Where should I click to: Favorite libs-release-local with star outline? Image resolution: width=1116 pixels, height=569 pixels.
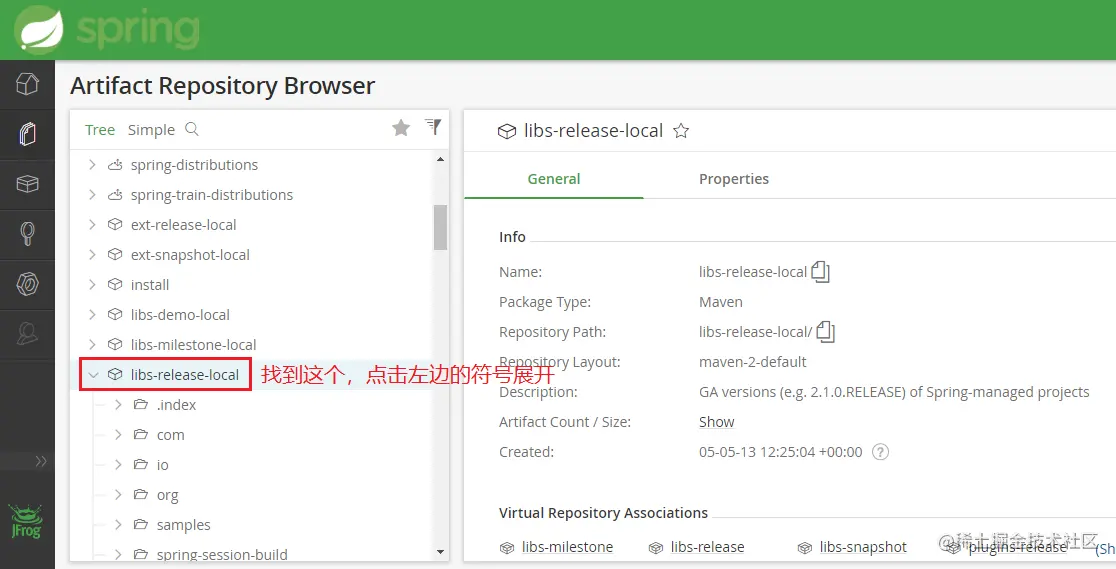click(x=681, y=130)
